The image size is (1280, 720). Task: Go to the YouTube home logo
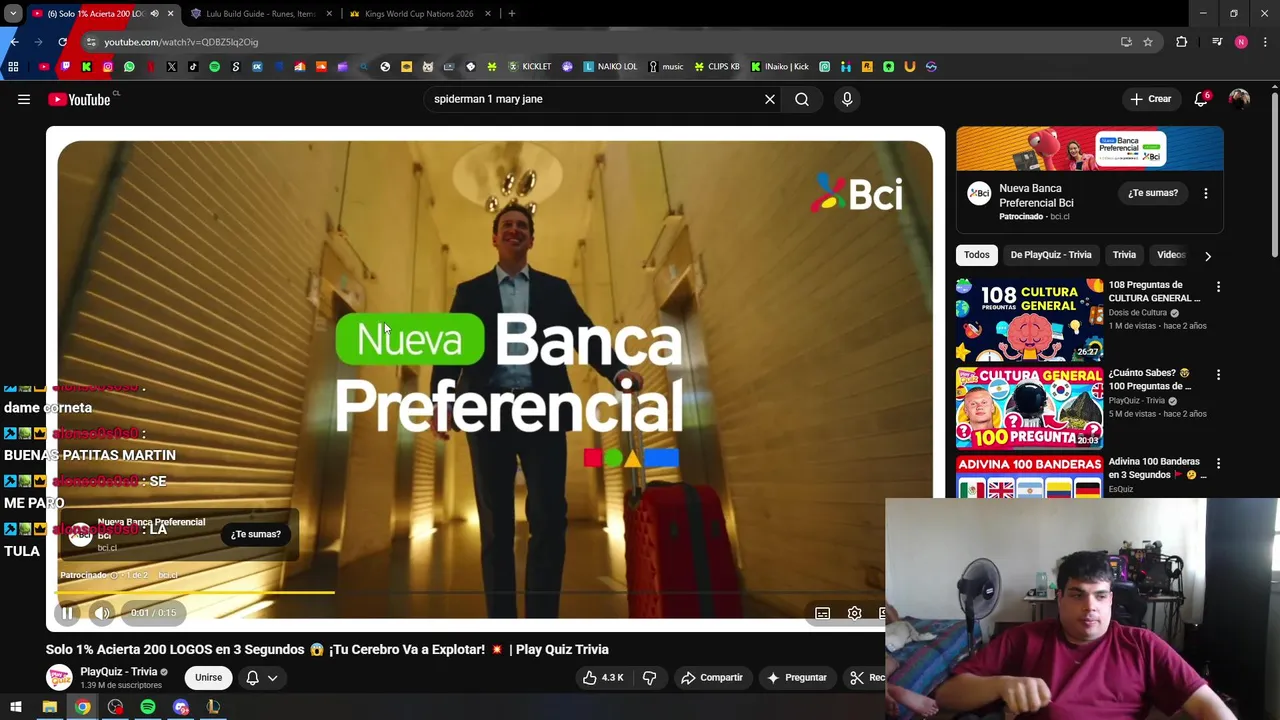point(79,99)
